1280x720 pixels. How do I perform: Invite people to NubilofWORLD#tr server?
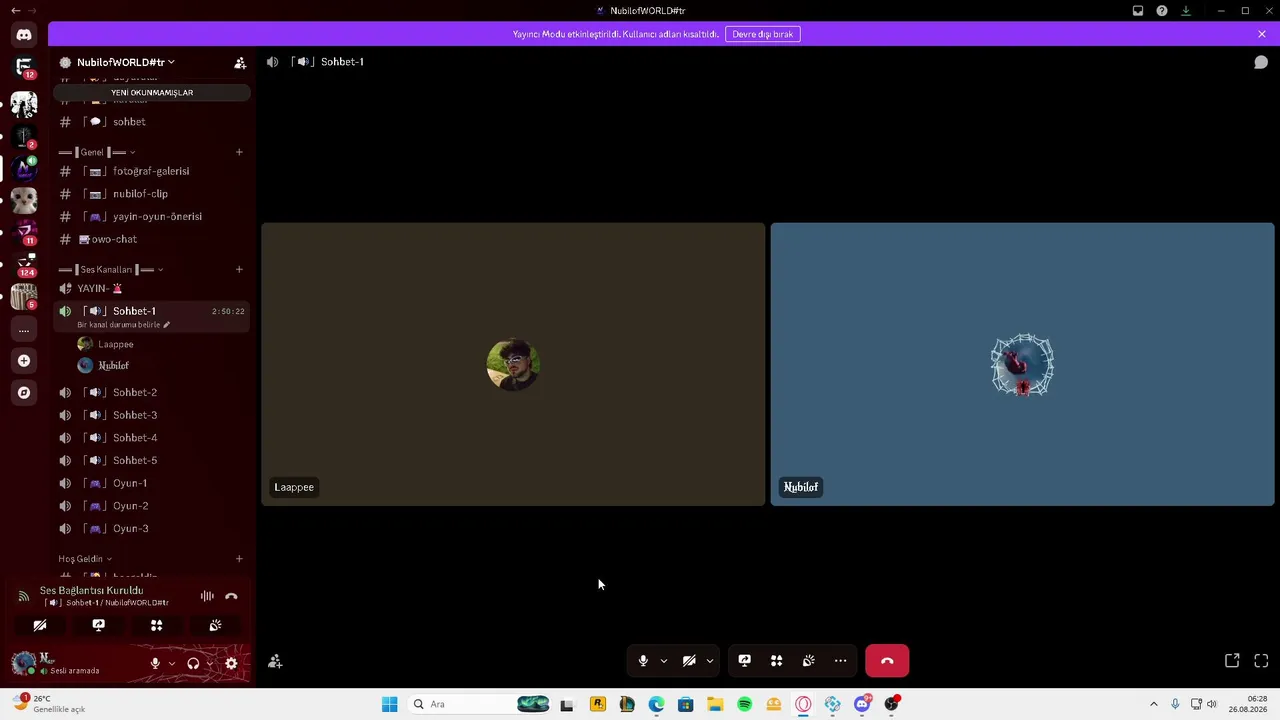(240, 62)
